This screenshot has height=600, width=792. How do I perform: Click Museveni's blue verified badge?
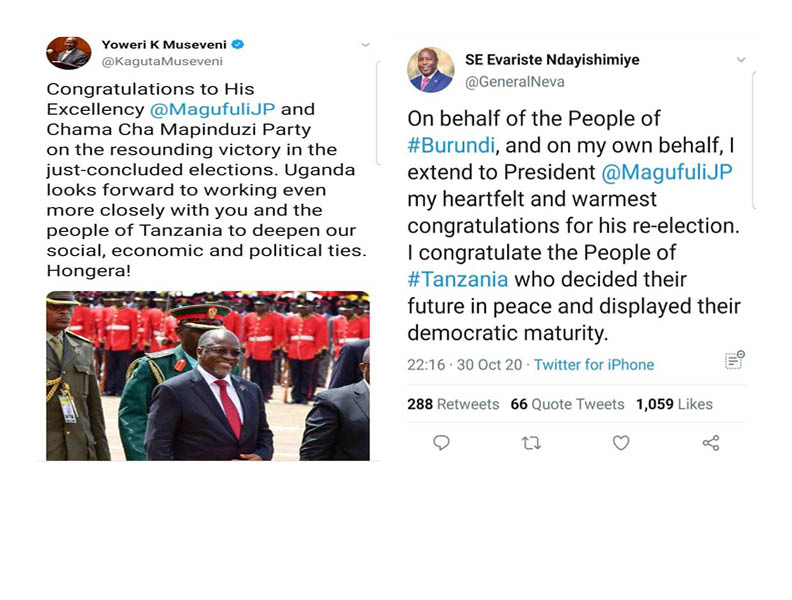[237, 44]
